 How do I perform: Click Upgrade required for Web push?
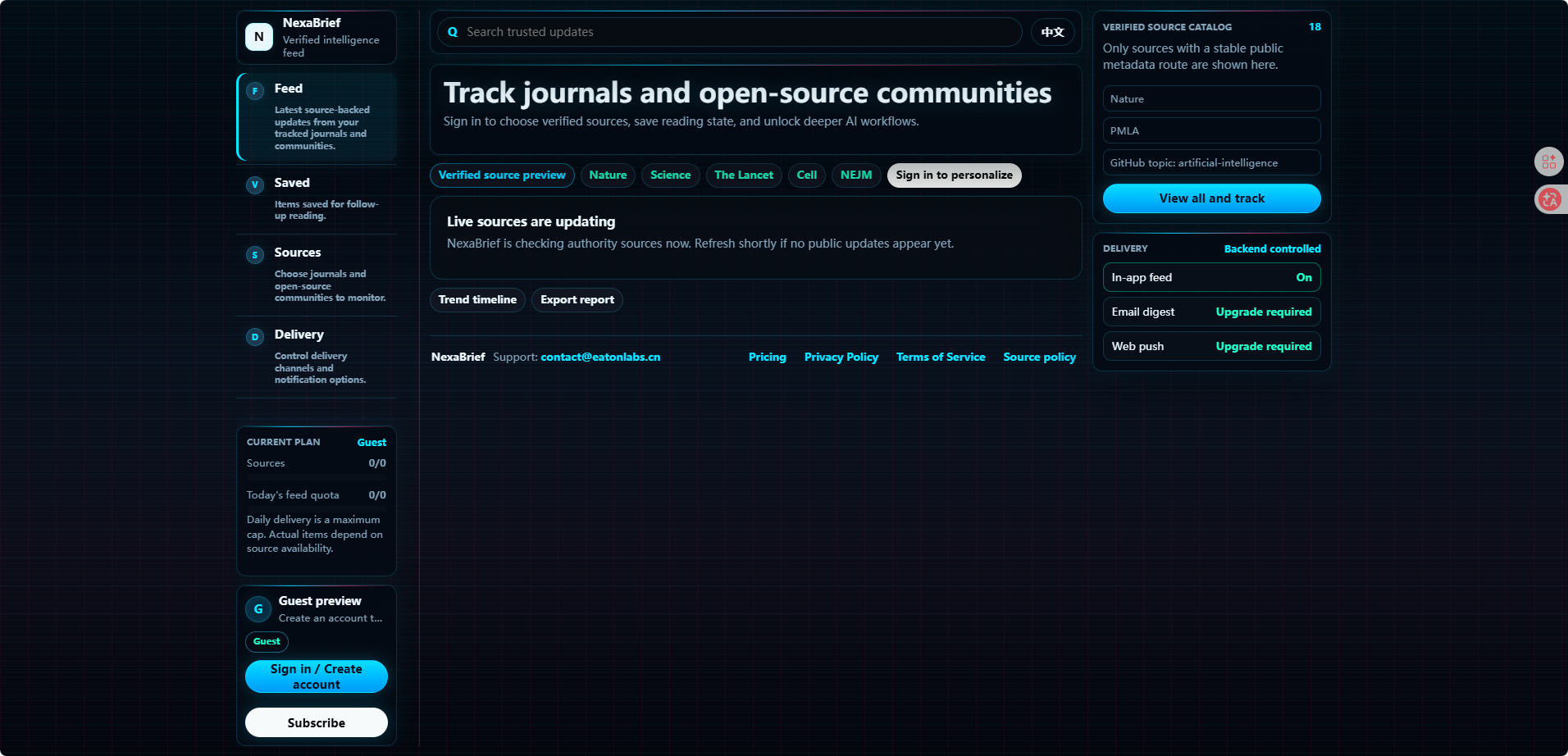[x=1264, y=347]
